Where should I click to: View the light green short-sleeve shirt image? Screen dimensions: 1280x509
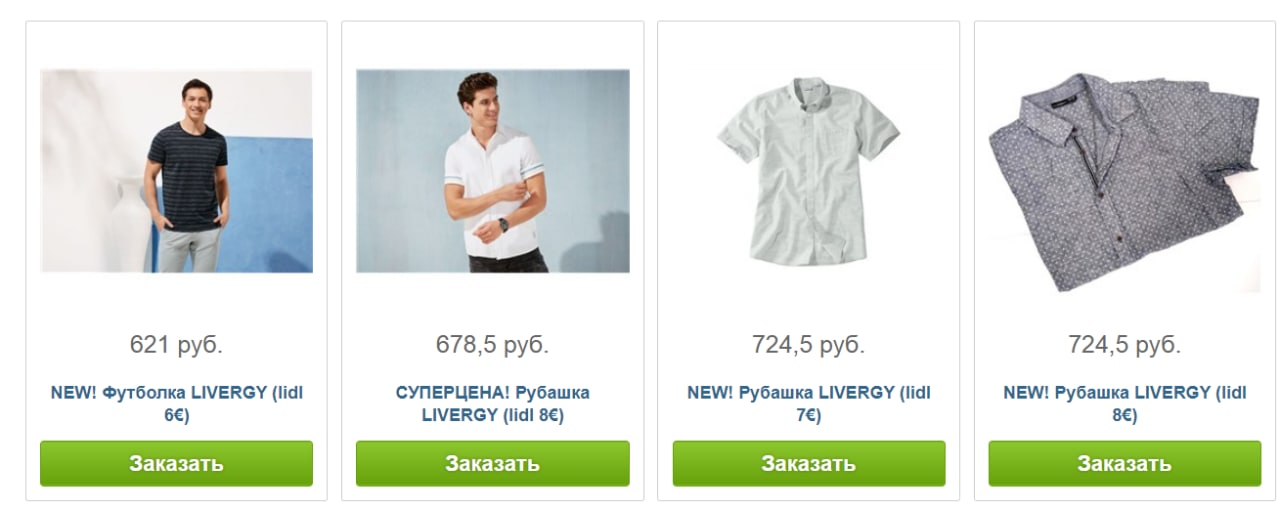[808, 171]
